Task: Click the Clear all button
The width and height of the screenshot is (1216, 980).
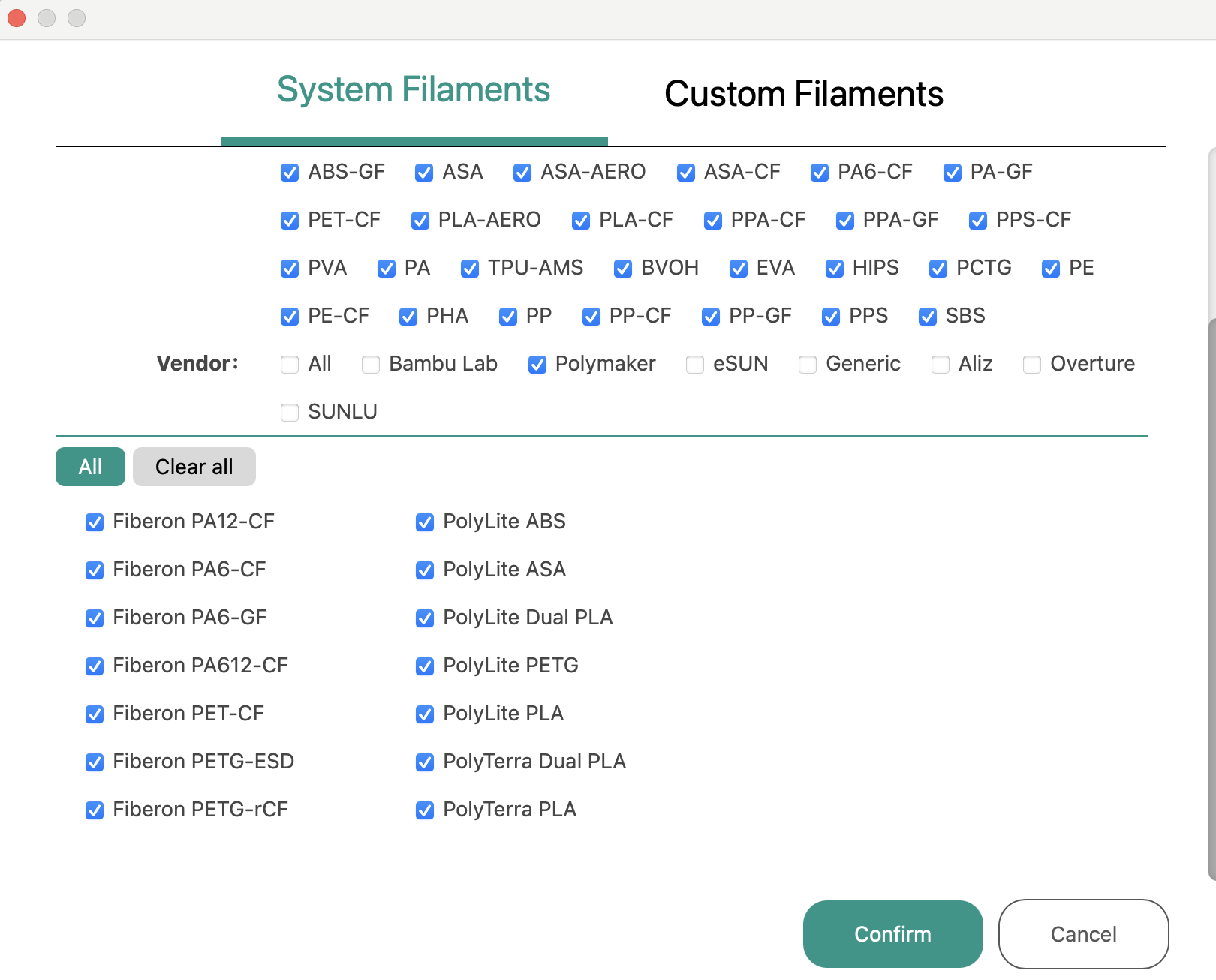Action: [x=194, y=467]
